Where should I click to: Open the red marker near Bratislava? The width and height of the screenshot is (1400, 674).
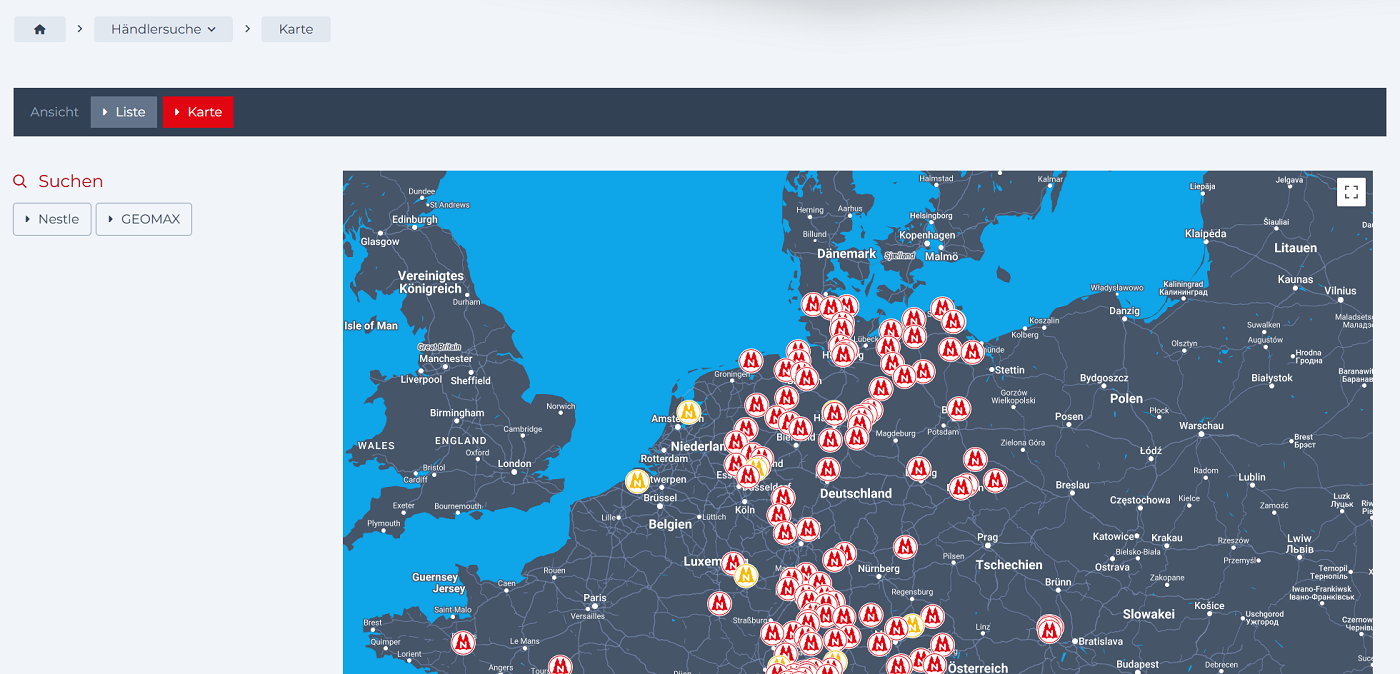(x=1049, y=629)
